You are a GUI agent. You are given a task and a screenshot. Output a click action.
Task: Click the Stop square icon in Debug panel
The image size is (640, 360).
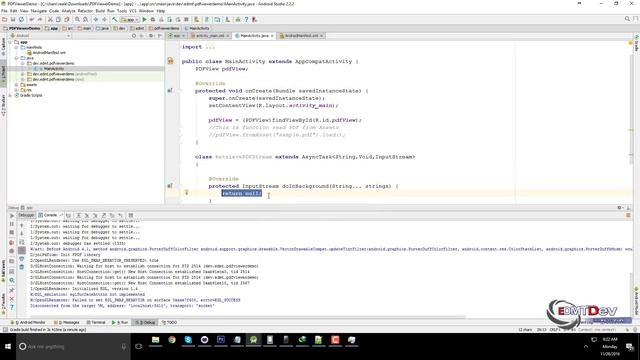click(12, 233)
